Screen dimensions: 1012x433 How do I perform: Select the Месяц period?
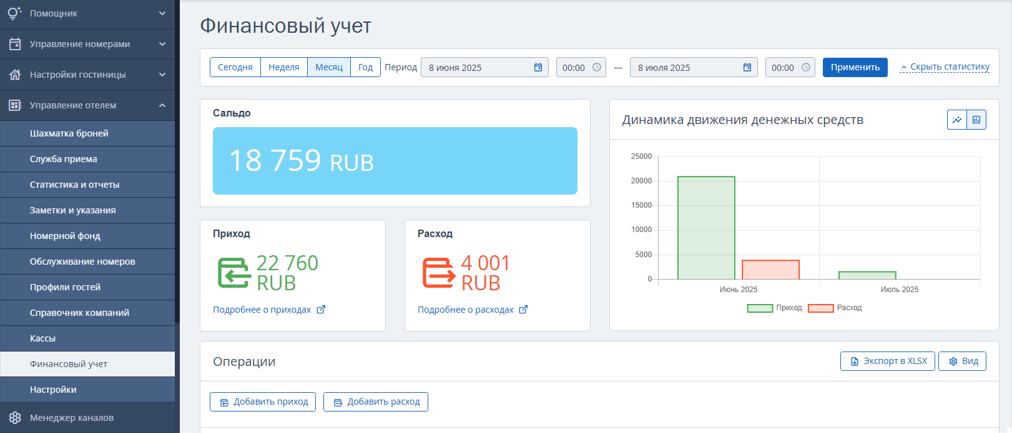coord(329,67)
